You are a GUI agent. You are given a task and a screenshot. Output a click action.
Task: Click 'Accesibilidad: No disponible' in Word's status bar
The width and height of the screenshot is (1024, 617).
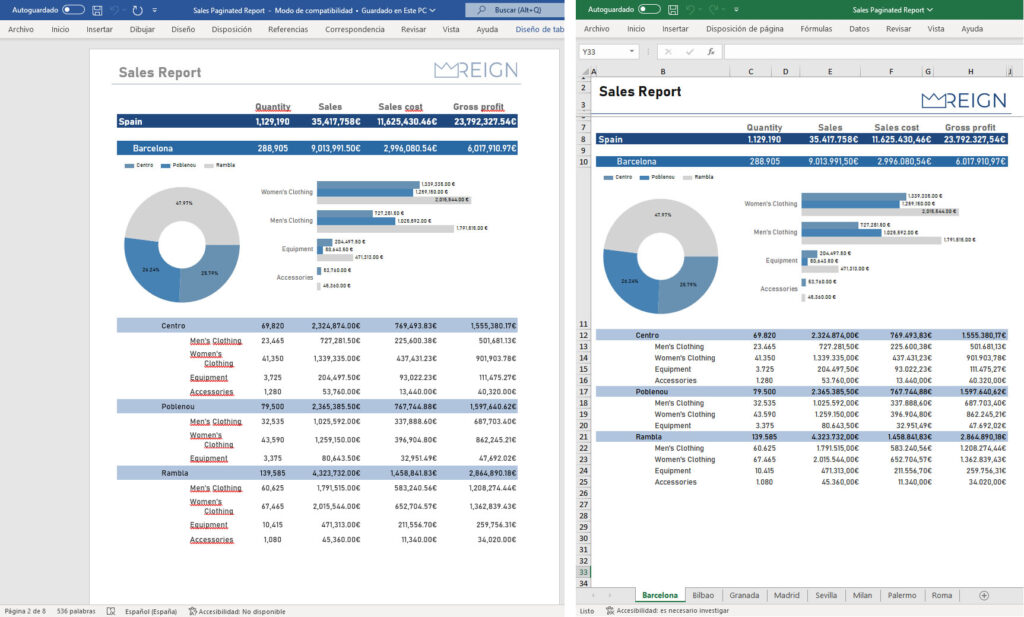[x=238, y=610]
